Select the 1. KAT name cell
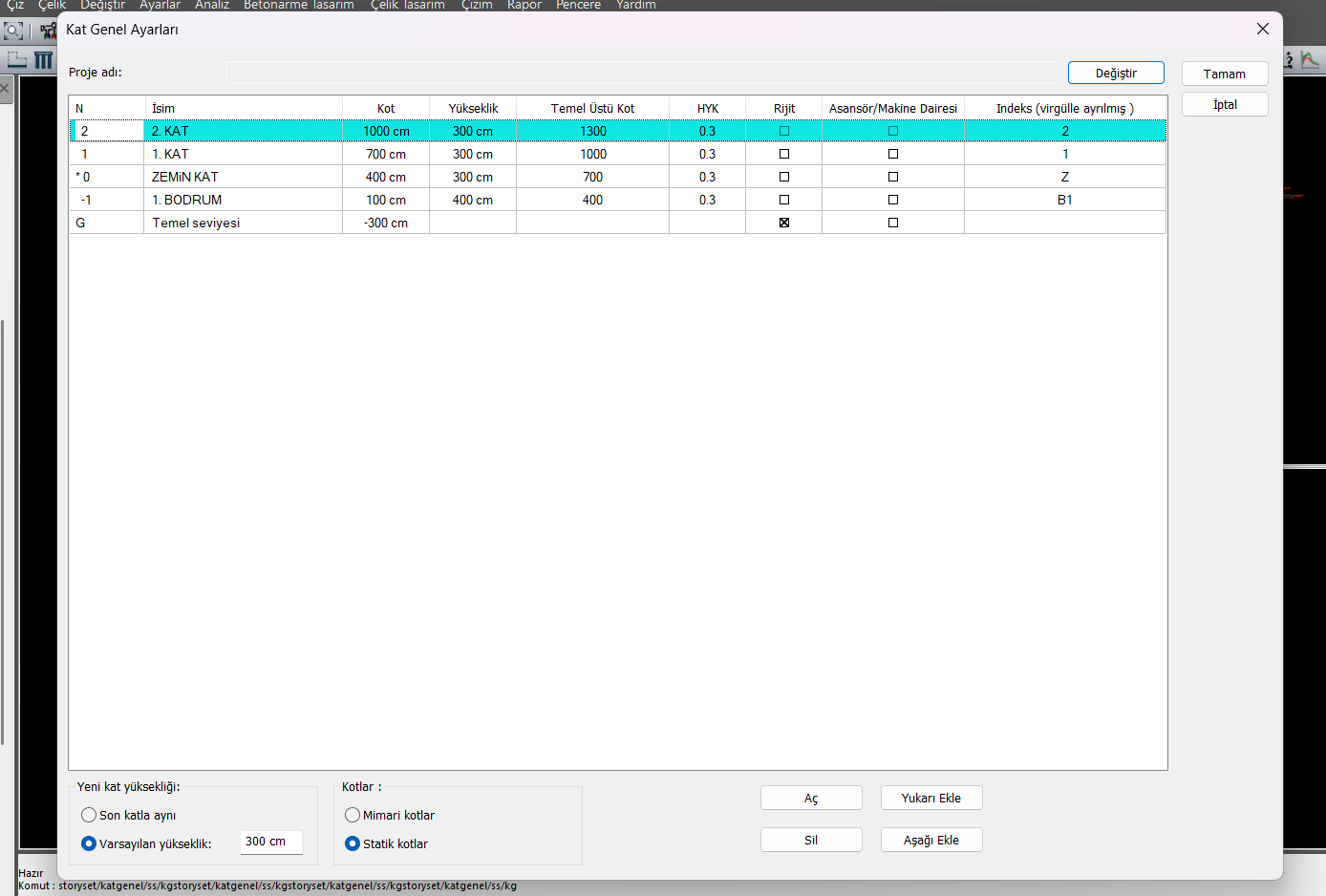1326x896 pixels. (x=243, y=154)
